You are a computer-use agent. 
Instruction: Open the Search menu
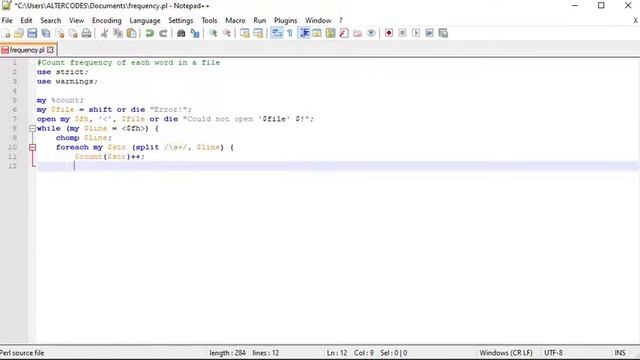pyautogui.click(x=51, y=20)
